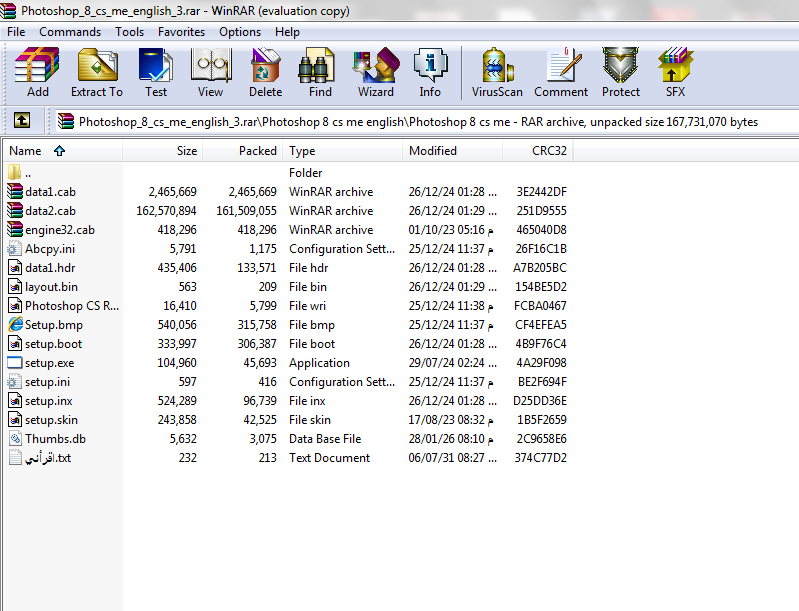Sort files by Size column header
Image resolution: width=799 pixels, height=611 pixels.
[186, 151]
